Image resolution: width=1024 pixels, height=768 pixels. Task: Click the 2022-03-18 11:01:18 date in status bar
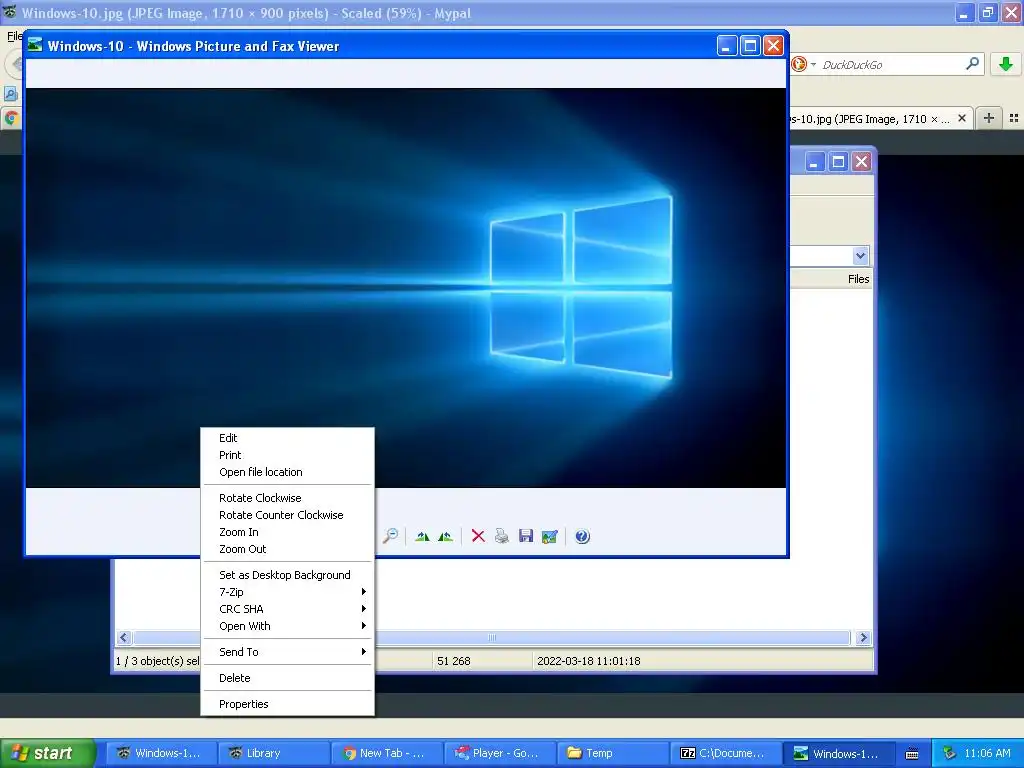tap(588, 661)
